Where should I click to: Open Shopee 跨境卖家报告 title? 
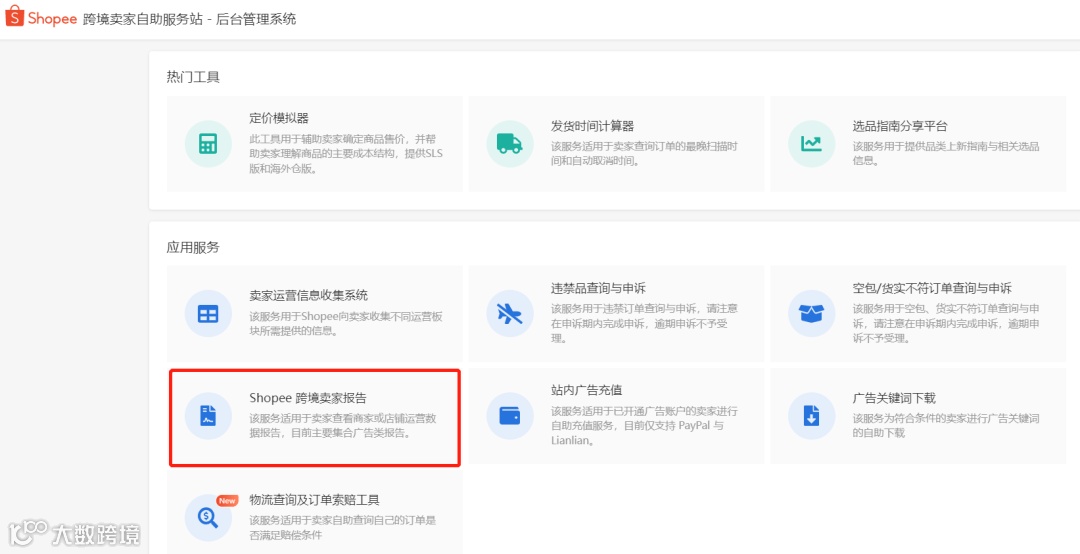(x=308, y=398)
